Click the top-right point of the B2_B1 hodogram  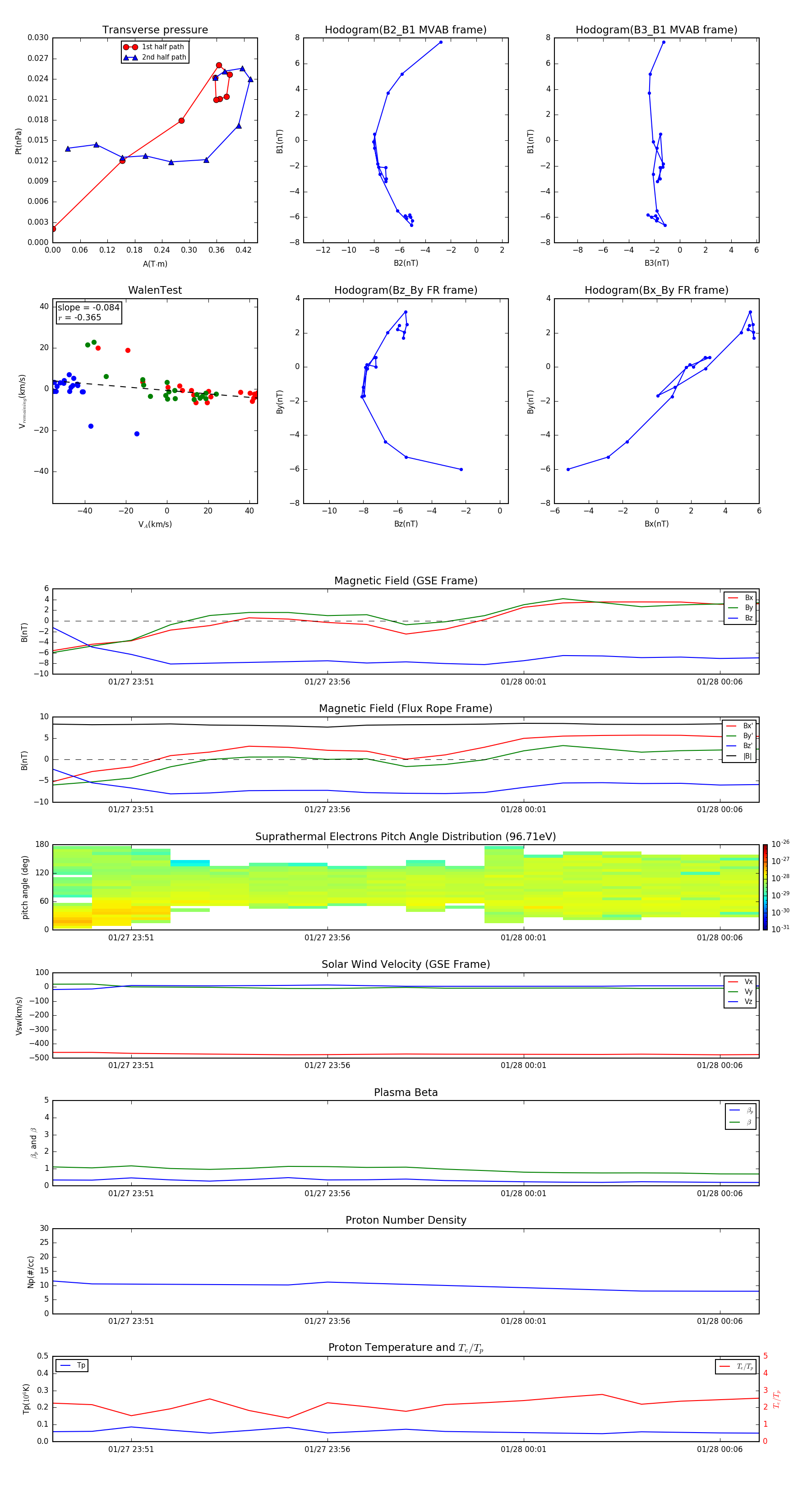[440, 42]
